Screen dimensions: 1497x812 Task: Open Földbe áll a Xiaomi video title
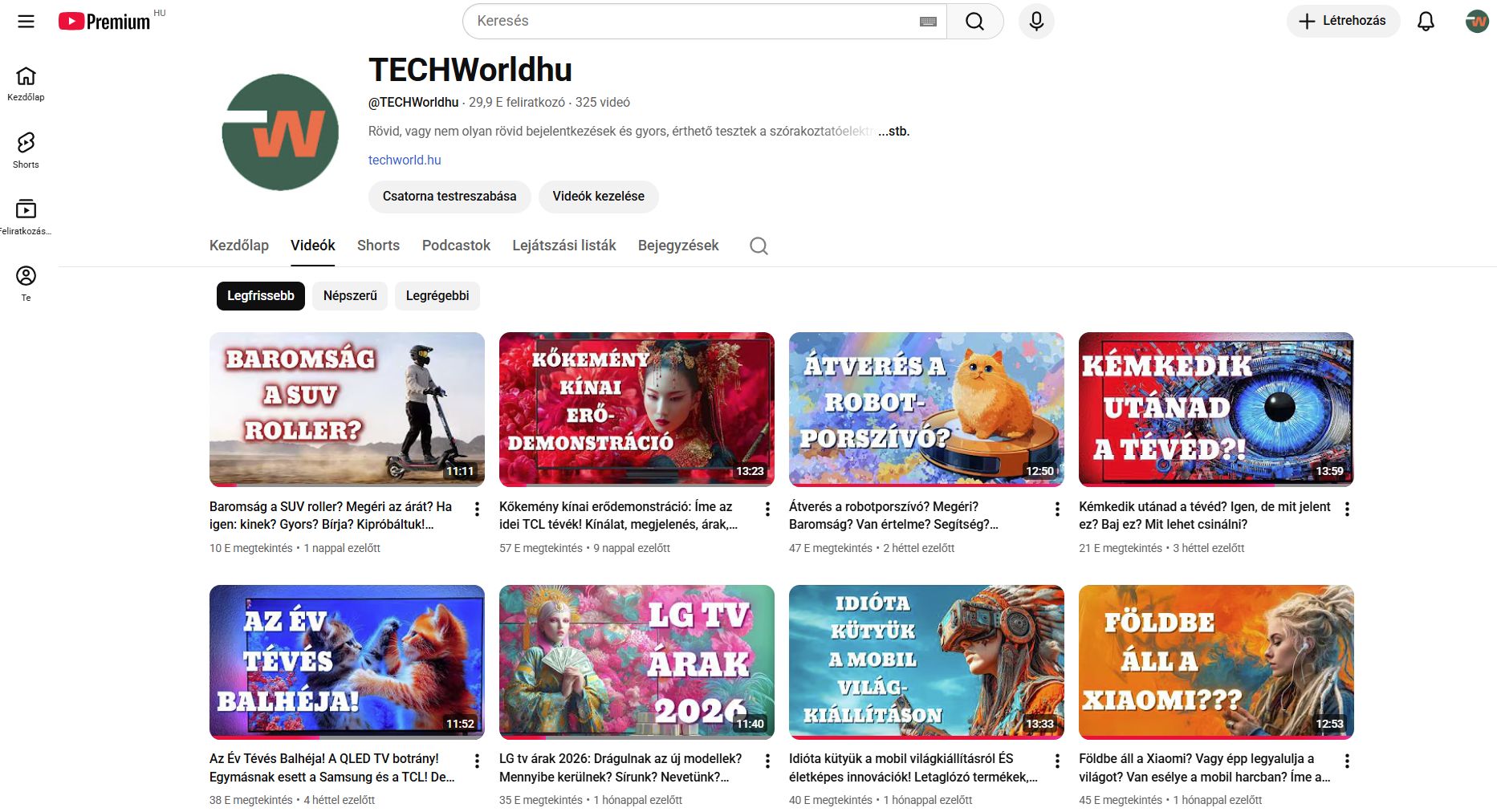pyautogui.click(x=1205, y=768)
